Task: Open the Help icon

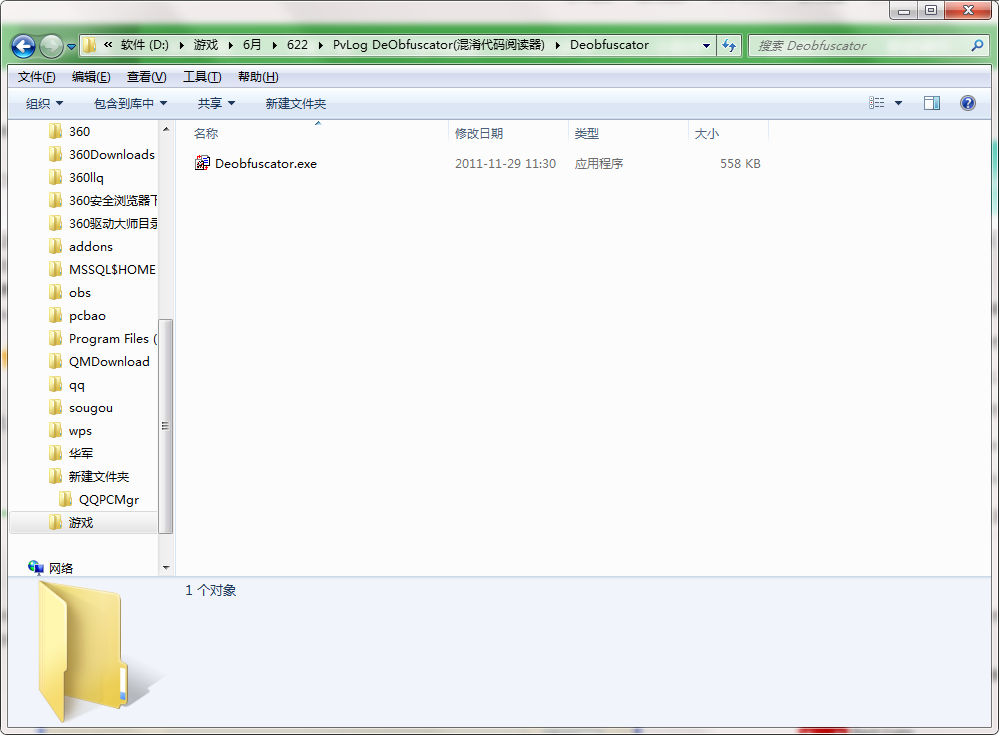Action: pyautogui.click(x=967, y=103)
